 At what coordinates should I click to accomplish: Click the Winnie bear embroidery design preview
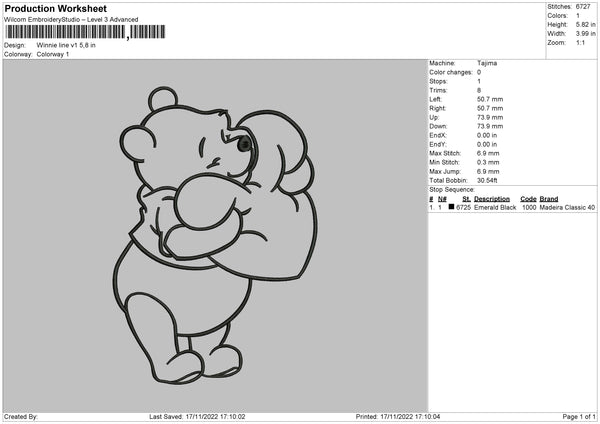215,236
